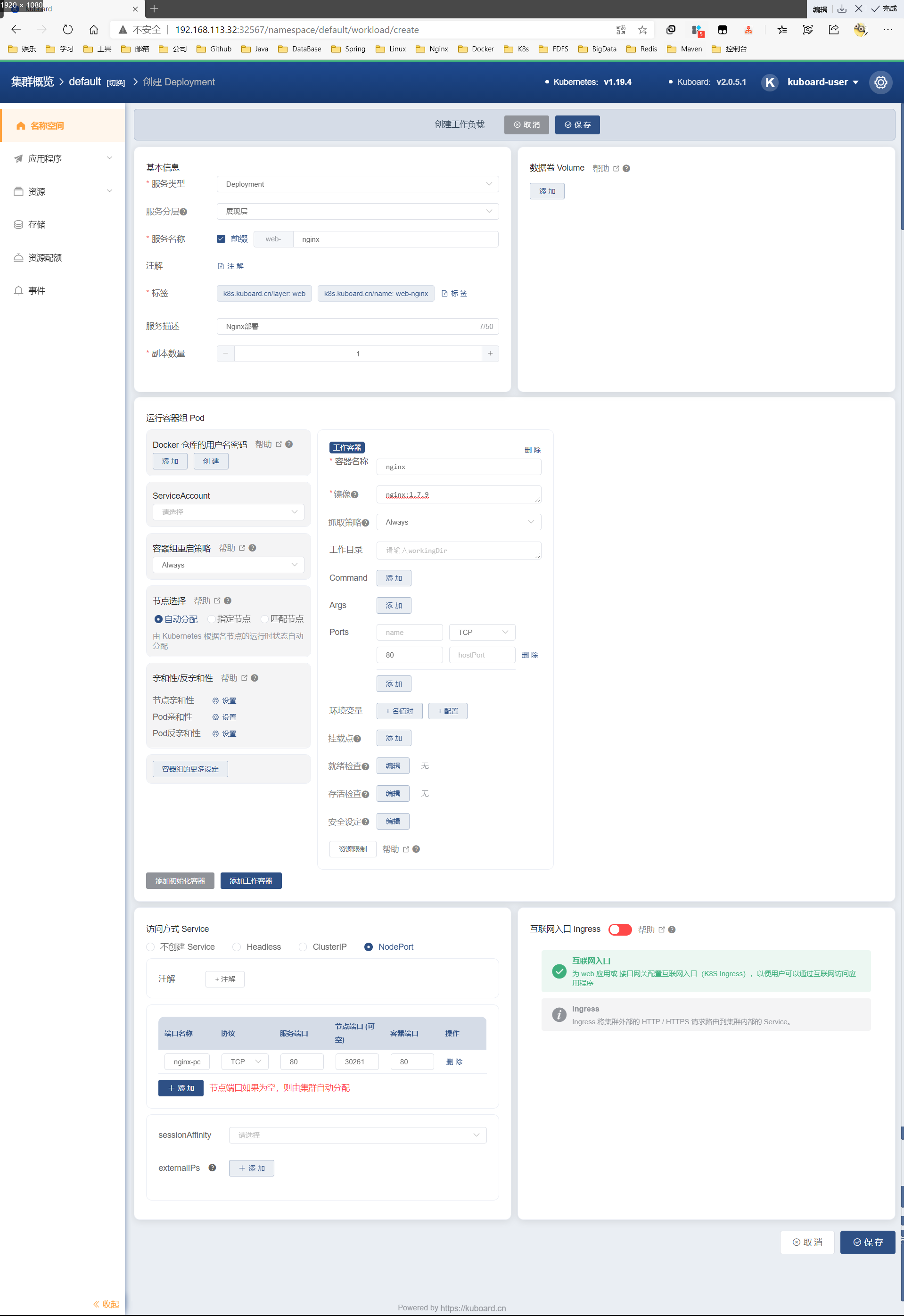Click 添加工作容器 button

click(251, 880)
